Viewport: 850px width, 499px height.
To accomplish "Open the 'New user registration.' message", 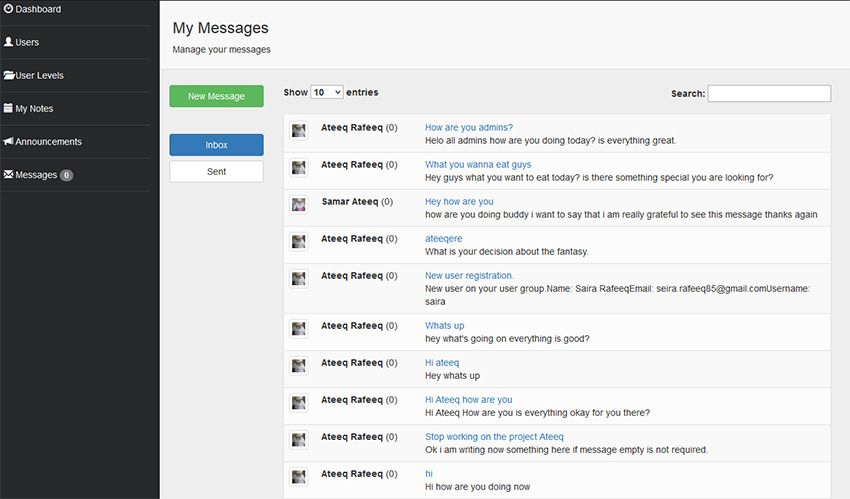I will [469, 275].
